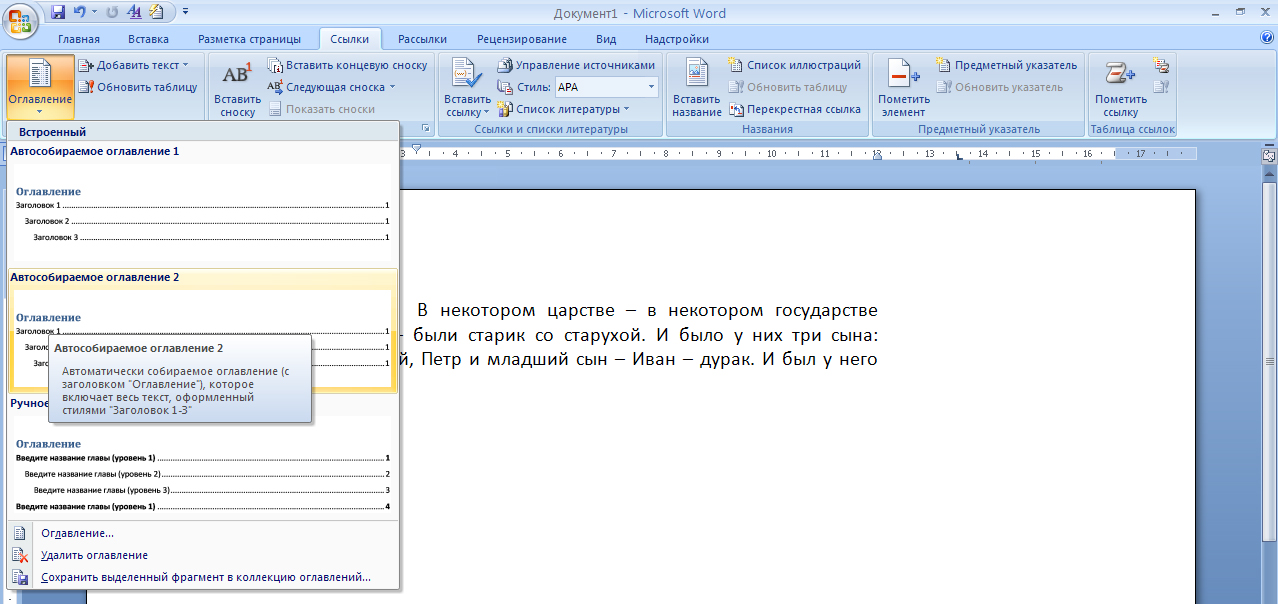Insert endnote with Вставить концевую сноску
Screen dimensions: 1278x604
347,65
